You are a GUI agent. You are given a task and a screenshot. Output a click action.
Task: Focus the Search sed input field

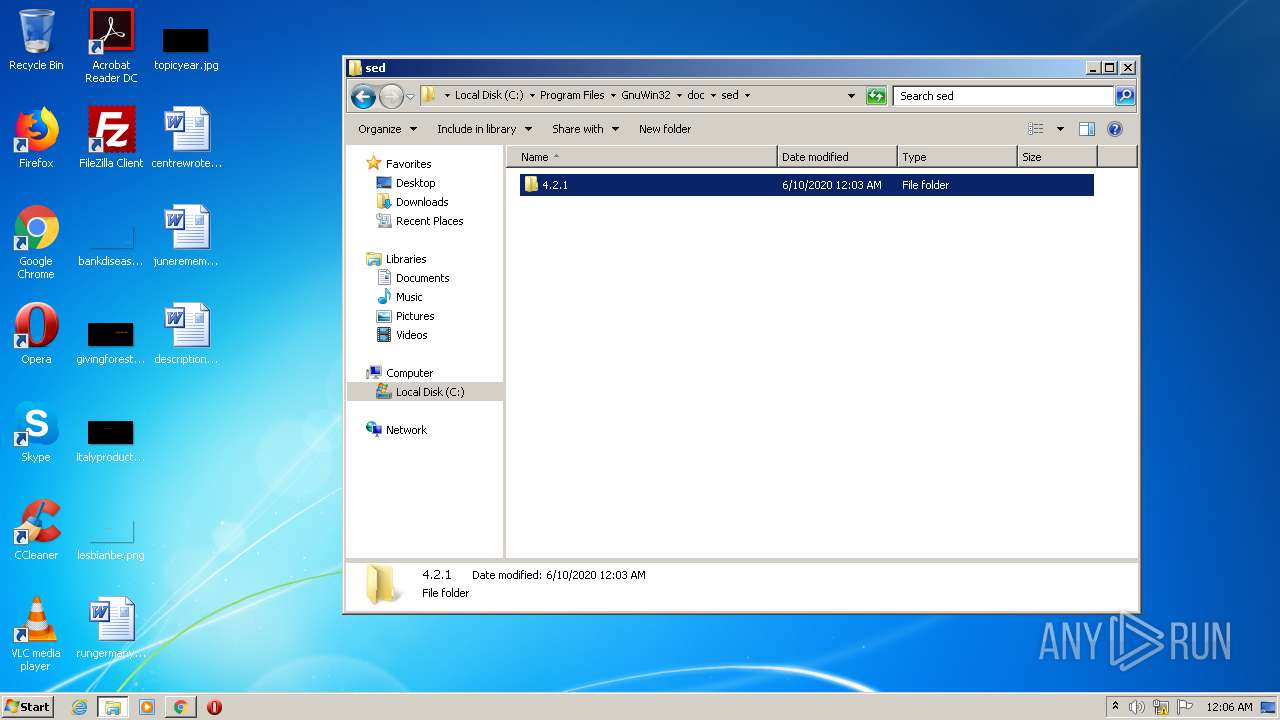(1003, 96)
